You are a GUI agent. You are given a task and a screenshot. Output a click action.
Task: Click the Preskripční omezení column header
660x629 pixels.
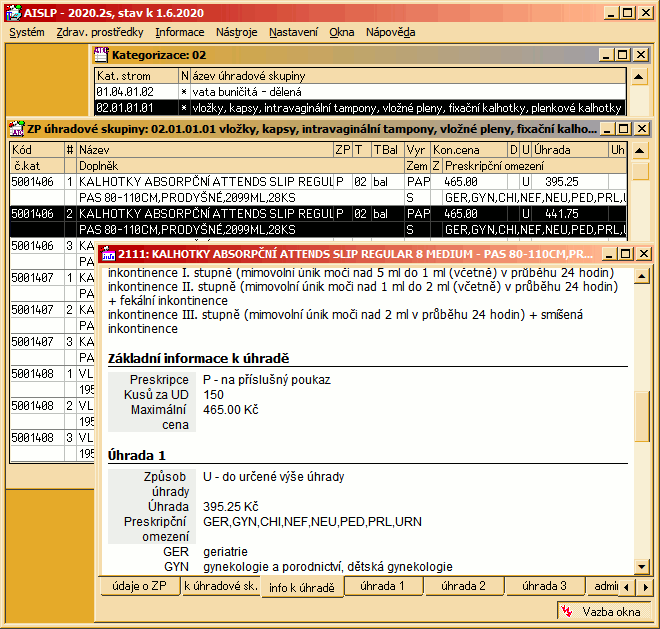[534, 166]
